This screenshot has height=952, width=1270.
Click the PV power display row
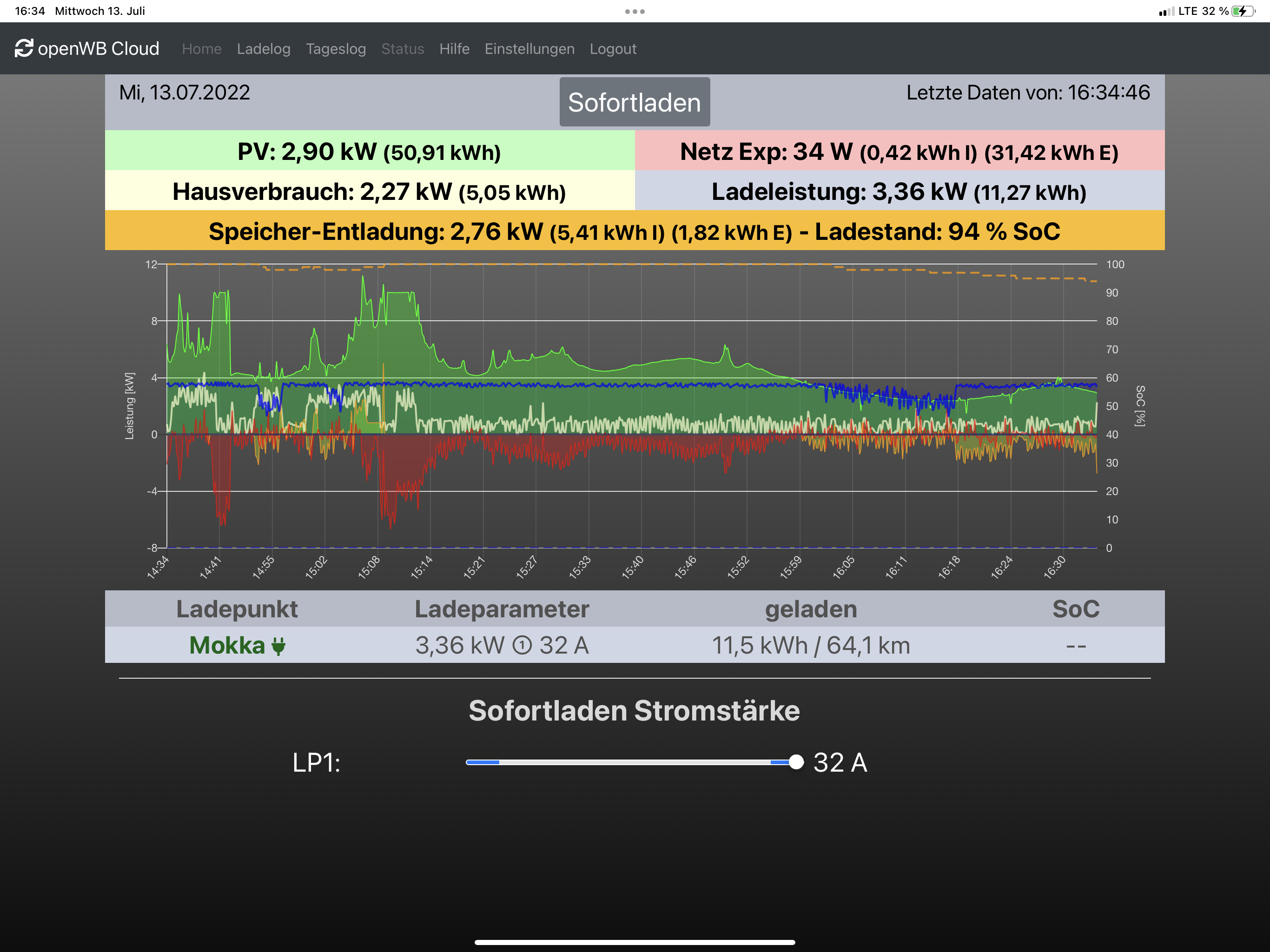tap(369, 152)
